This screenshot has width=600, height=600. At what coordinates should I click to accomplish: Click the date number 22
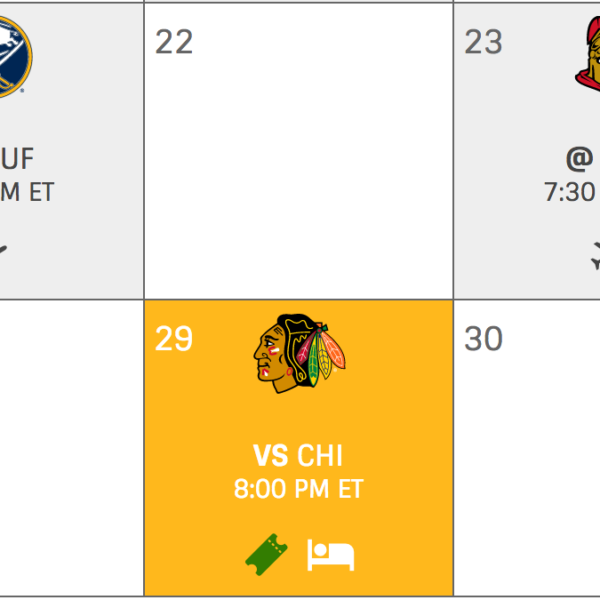coord(174,42)
